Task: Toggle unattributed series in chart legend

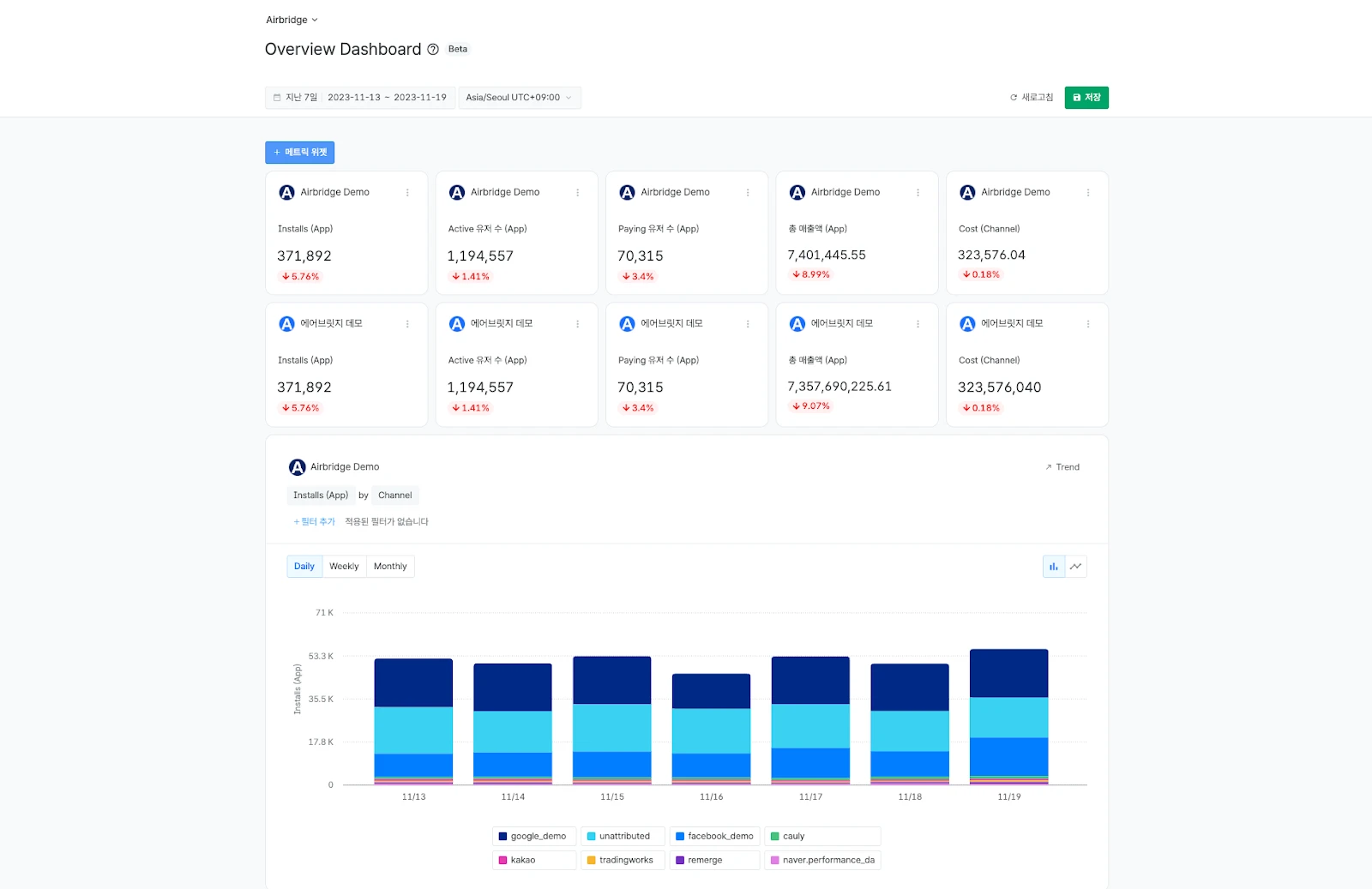Action: (x=623, y=837)
